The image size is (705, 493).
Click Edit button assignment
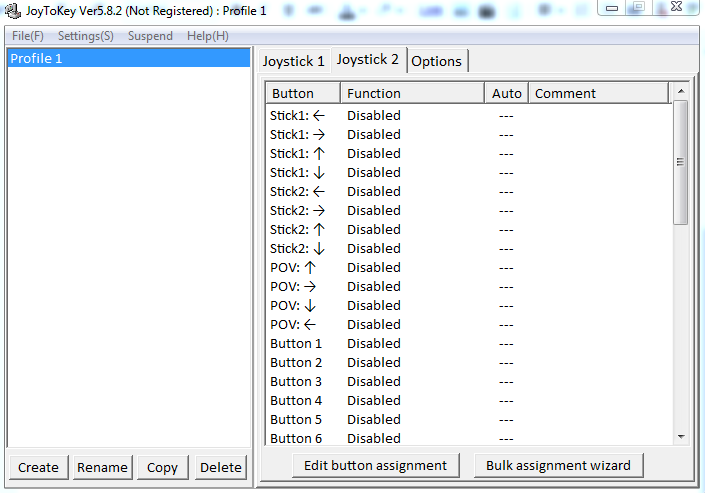point(375,466)
